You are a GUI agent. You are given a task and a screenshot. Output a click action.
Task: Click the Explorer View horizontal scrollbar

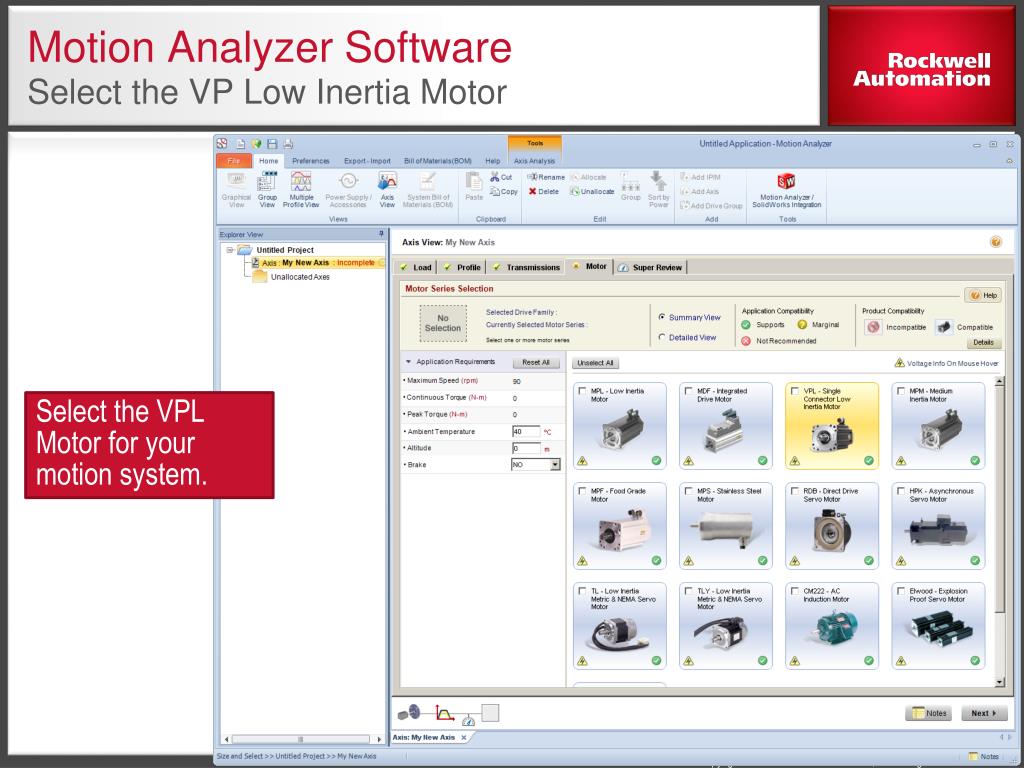tap(300, 739)
